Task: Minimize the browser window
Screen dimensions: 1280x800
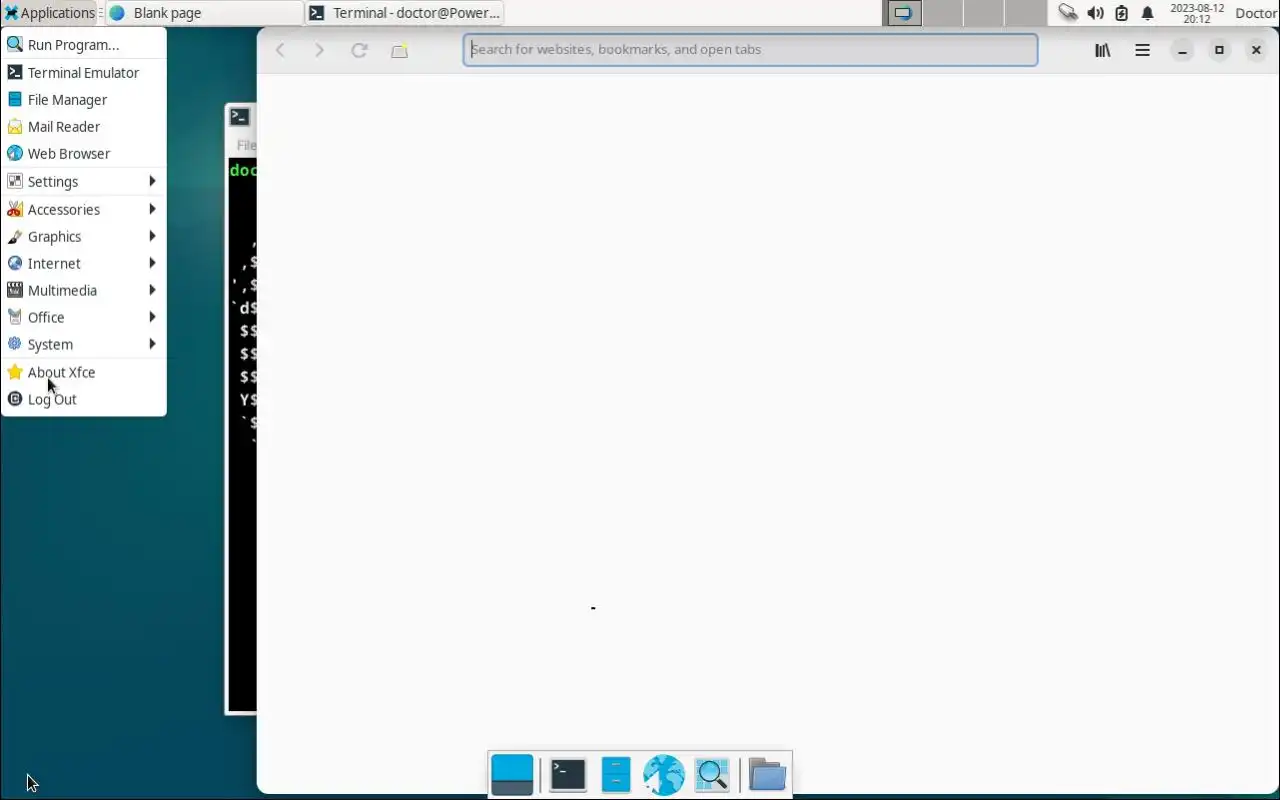Action: pyautogui.click(x=1182, y=50)
